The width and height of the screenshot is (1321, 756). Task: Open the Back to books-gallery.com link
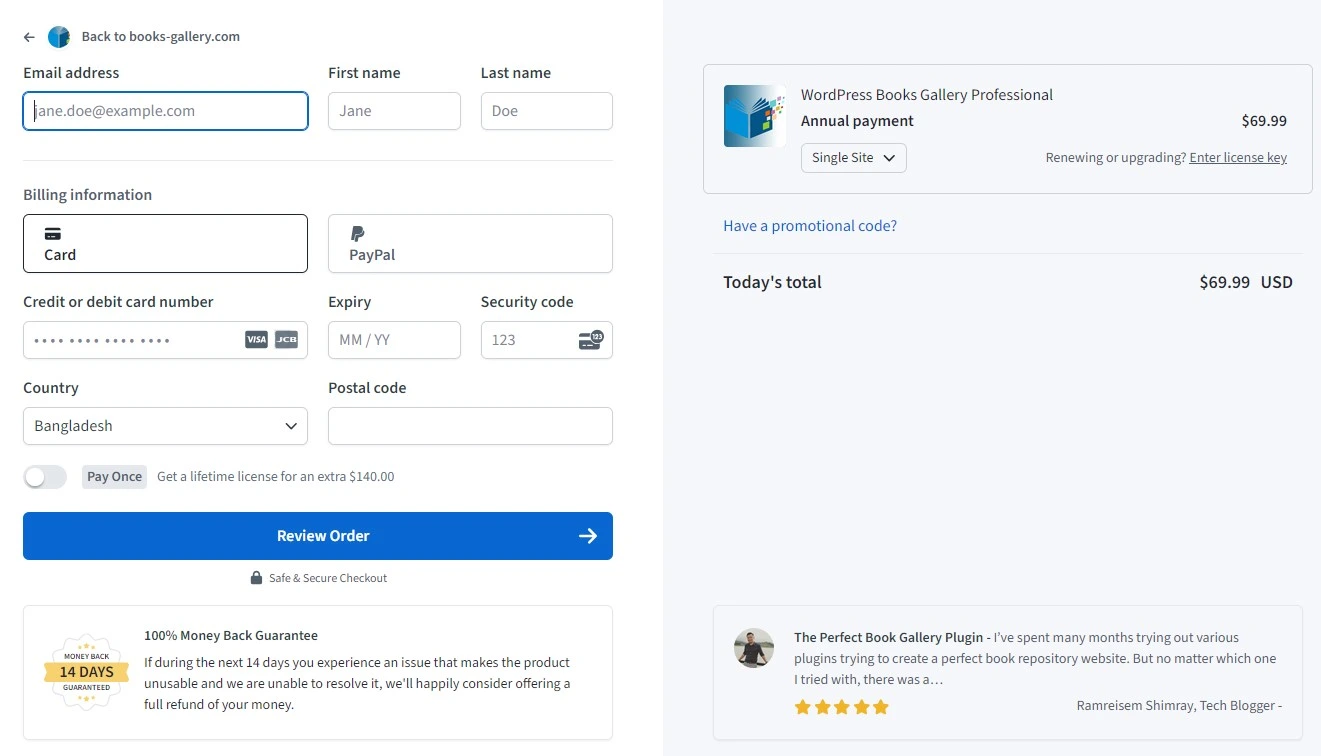pos(161,37)
